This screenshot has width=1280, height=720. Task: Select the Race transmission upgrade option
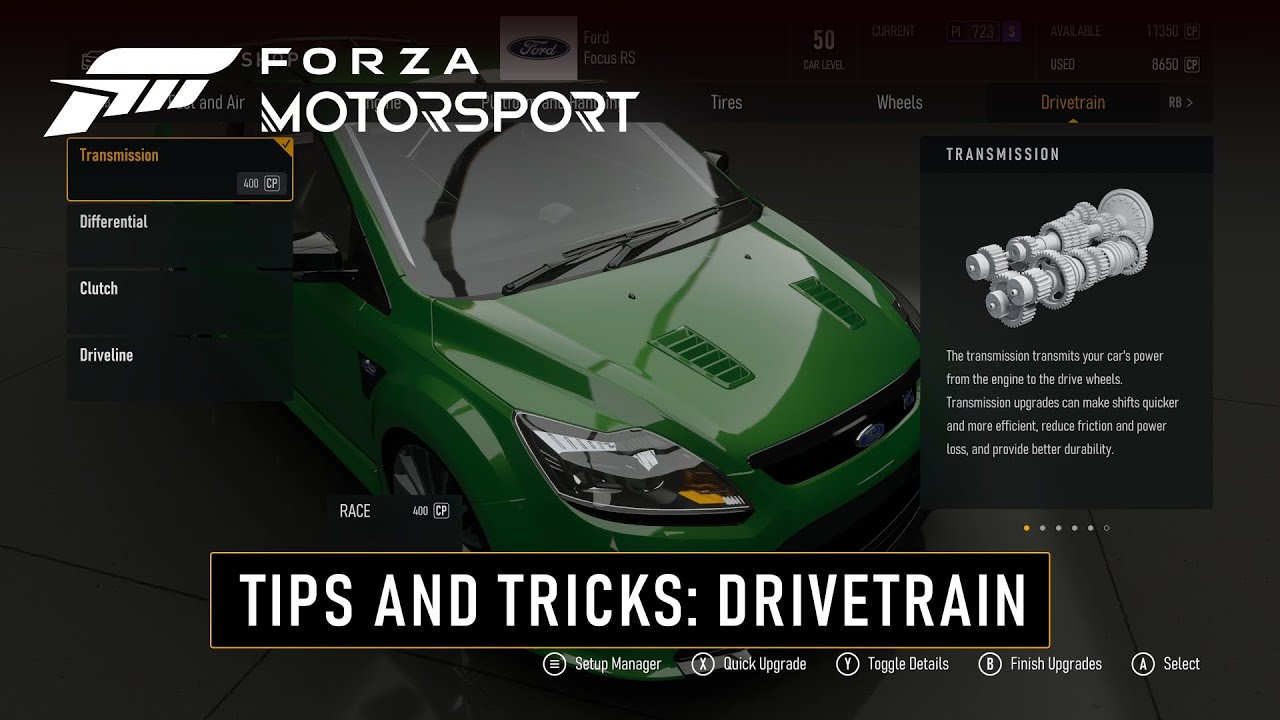coord(395,511)
